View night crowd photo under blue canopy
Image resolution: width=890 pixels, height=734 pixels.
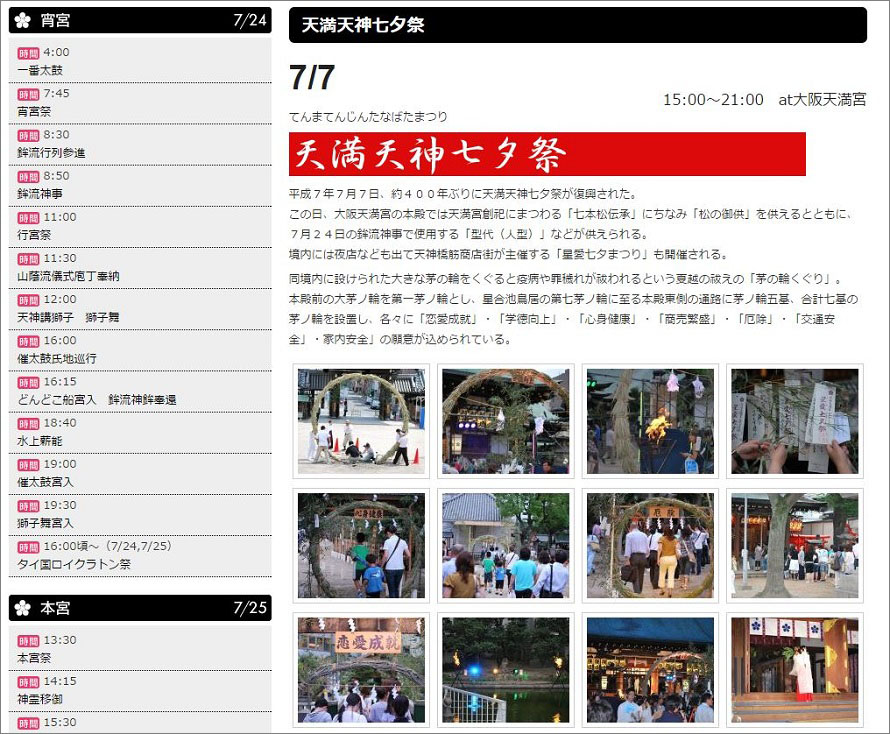(650, 670)
